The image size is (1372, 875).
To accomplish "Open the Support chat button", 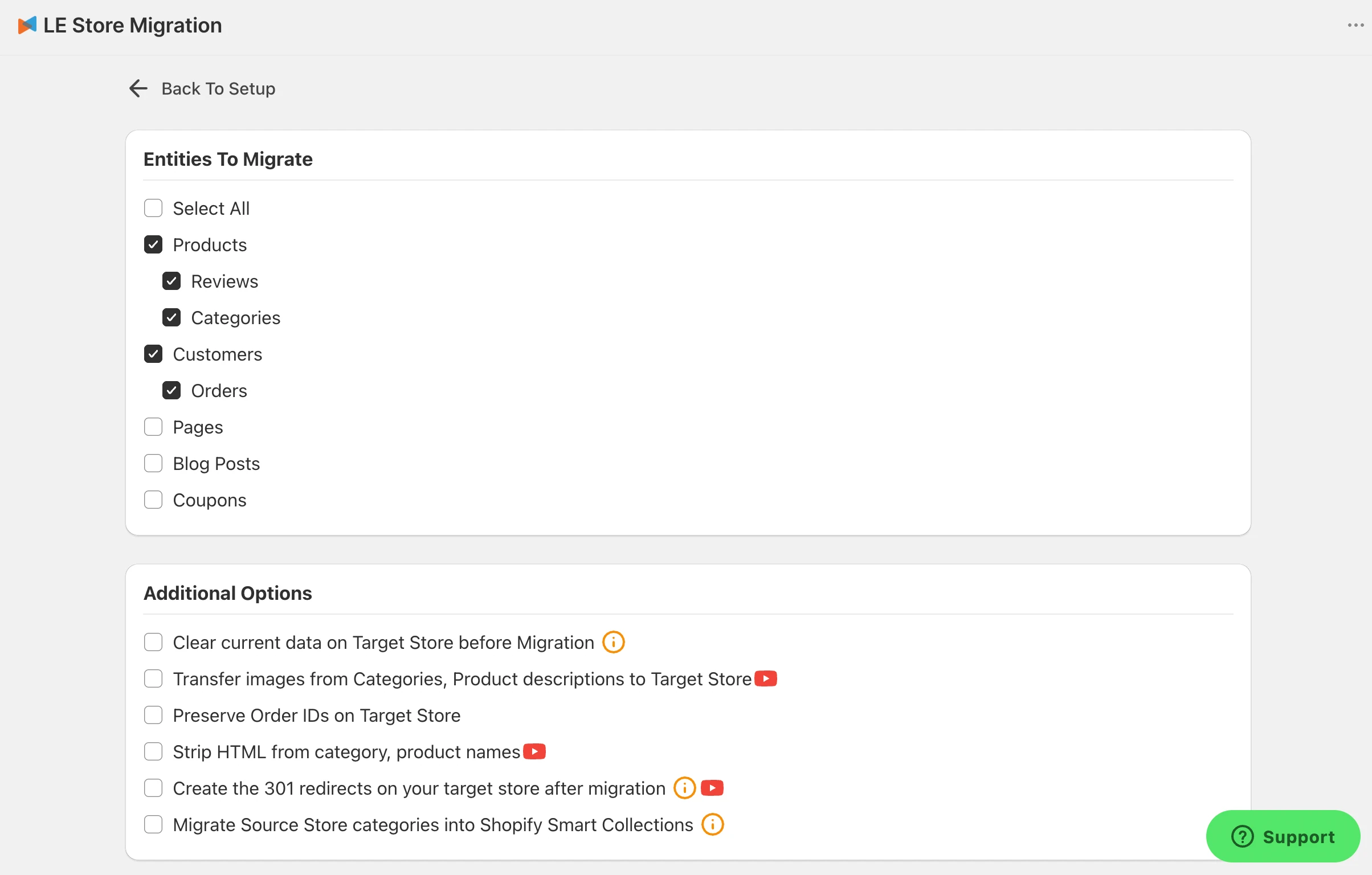I will point(1283,836).
